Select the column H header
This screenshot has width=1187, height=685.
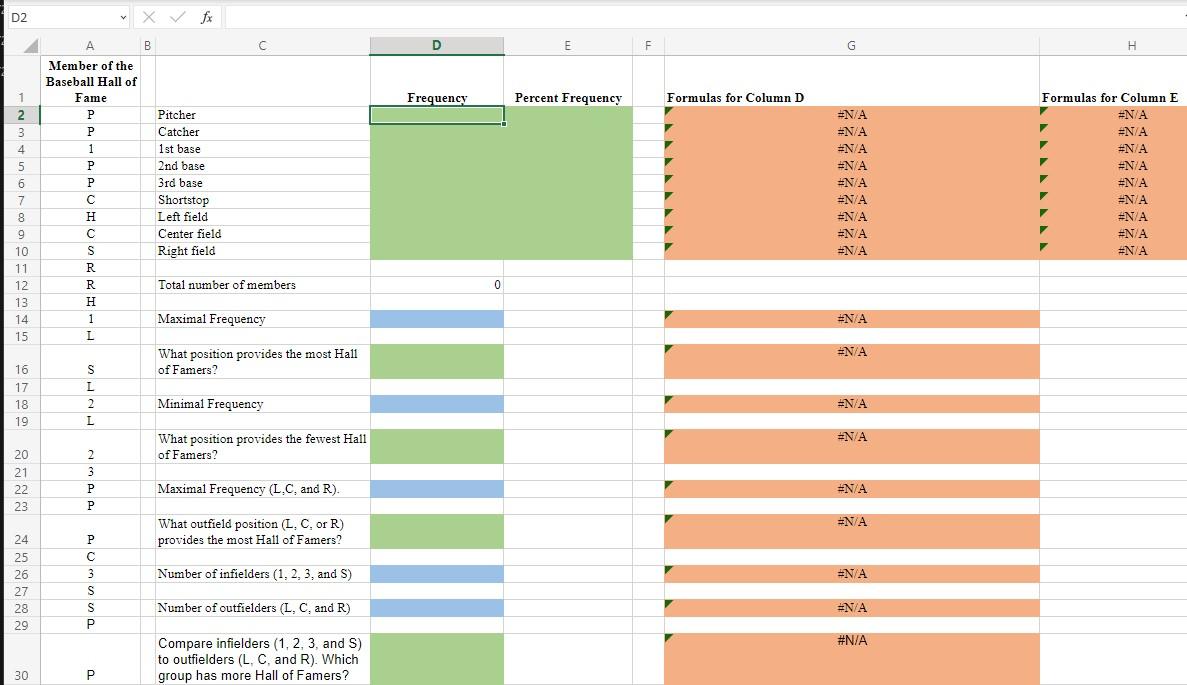[1132, 45]
